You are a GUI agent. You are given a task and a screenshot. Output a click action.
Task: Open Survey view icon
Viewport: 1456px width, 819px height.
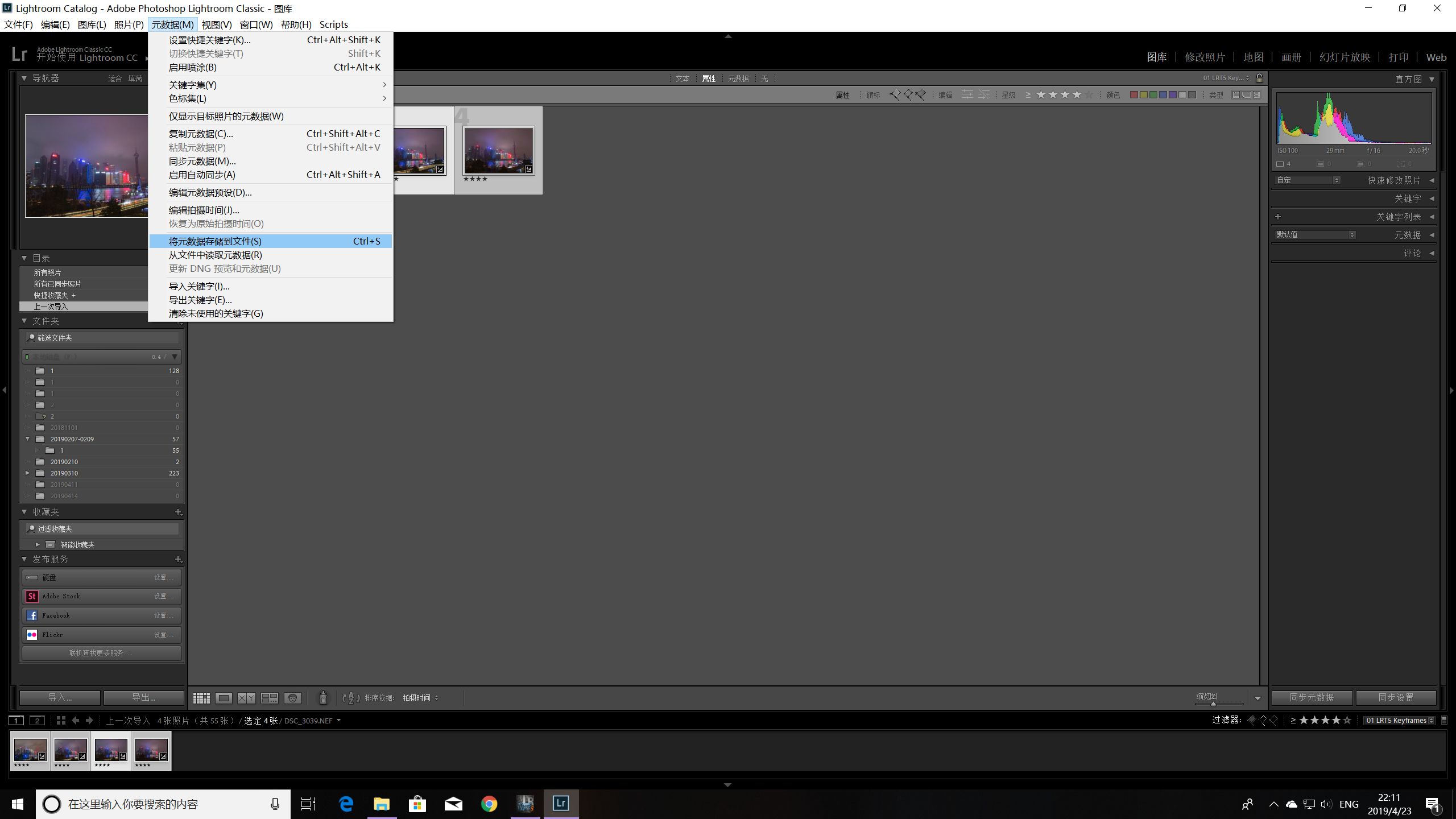(269, 698)
